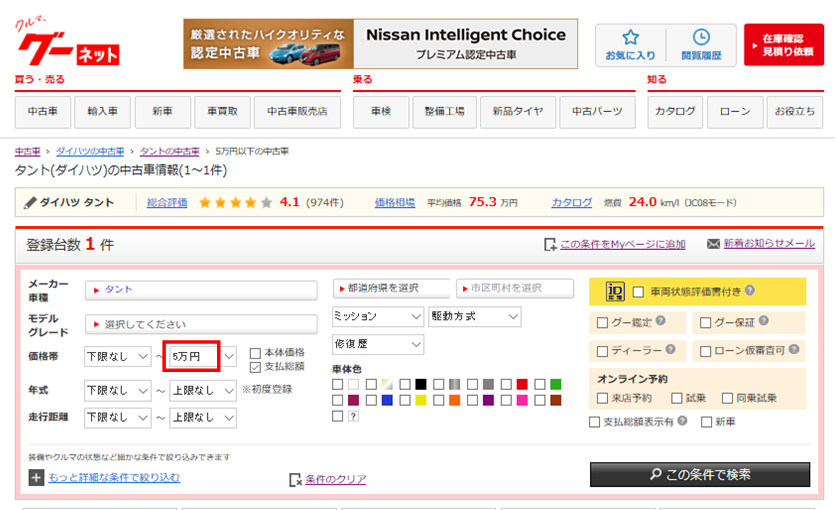Open the 価格相場 link
This screenshot has height=510, width=837.
pyautogui.click(x=394, y=203)
